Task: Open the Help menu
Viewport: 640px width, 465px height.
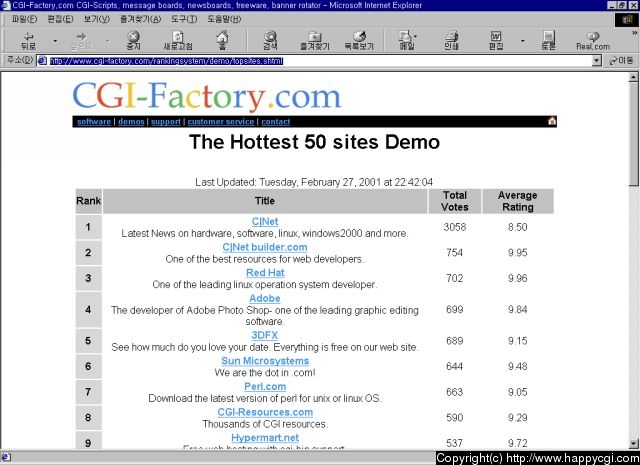Action: pyautogui.click(x=224, y=19)
